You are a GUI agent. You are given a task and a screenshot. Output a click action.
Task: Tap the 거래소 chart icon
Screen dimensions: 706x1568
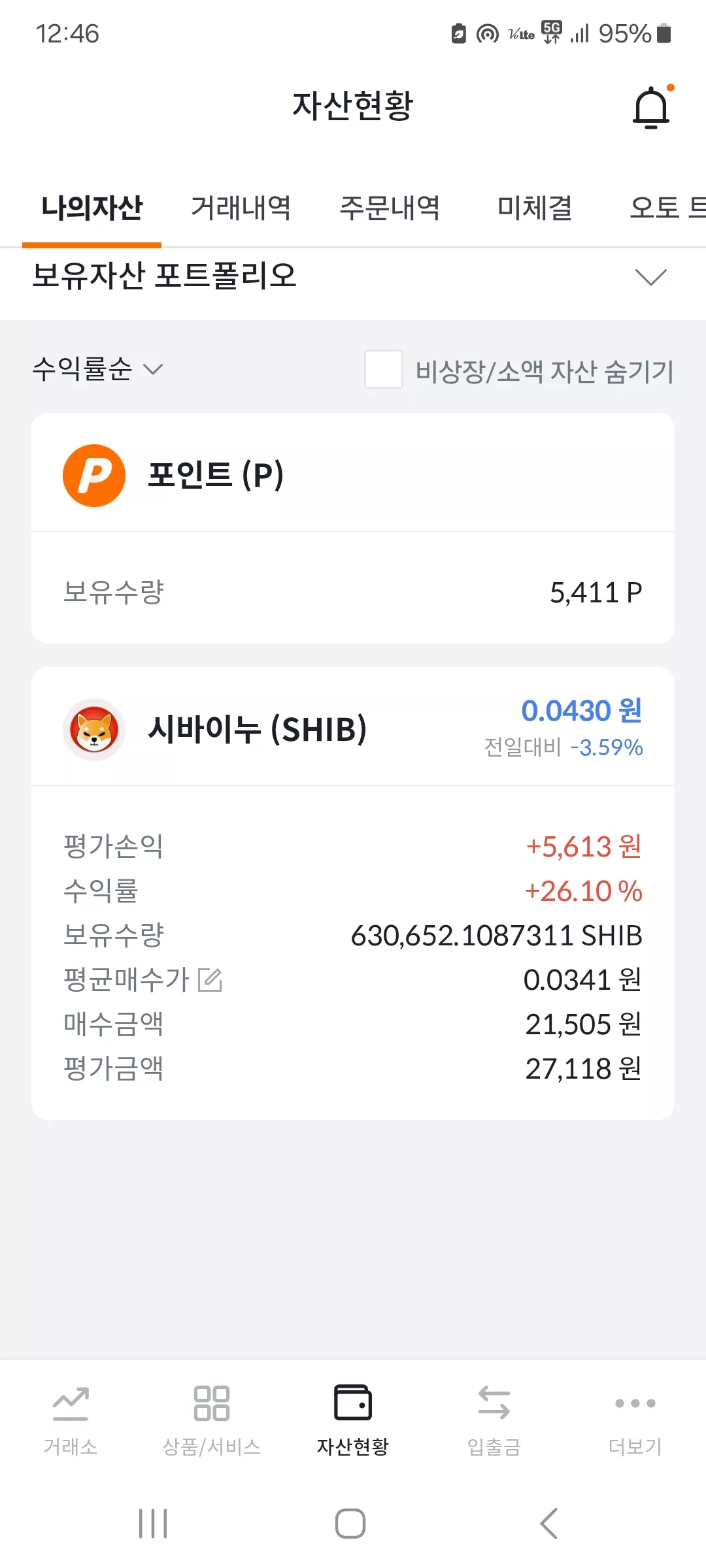pyautogui.click(x=71, y=1403)
